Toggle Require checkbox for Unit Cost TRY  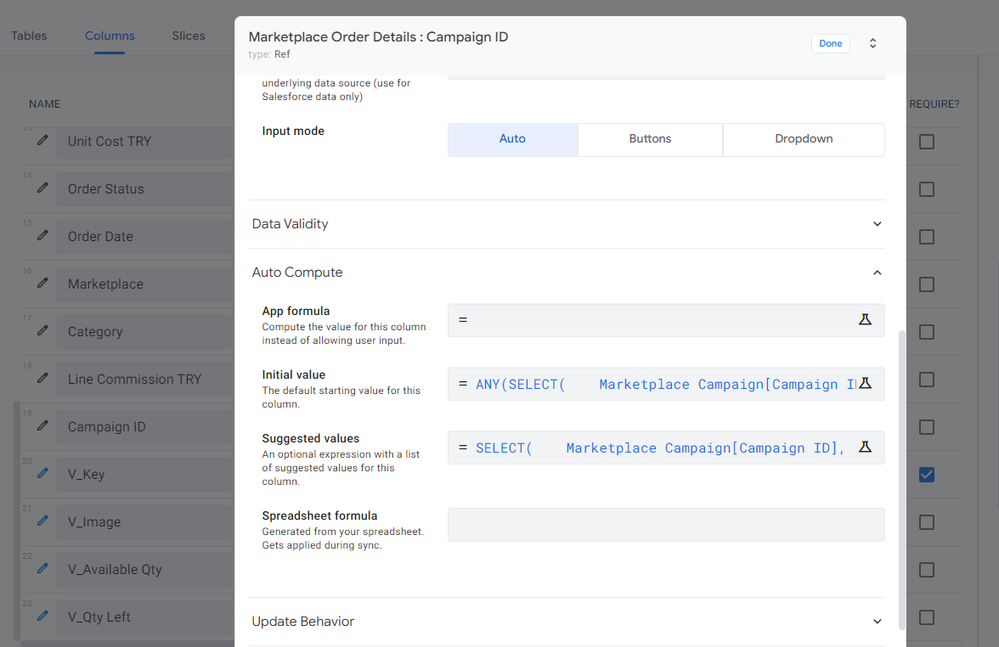point(926,141)
